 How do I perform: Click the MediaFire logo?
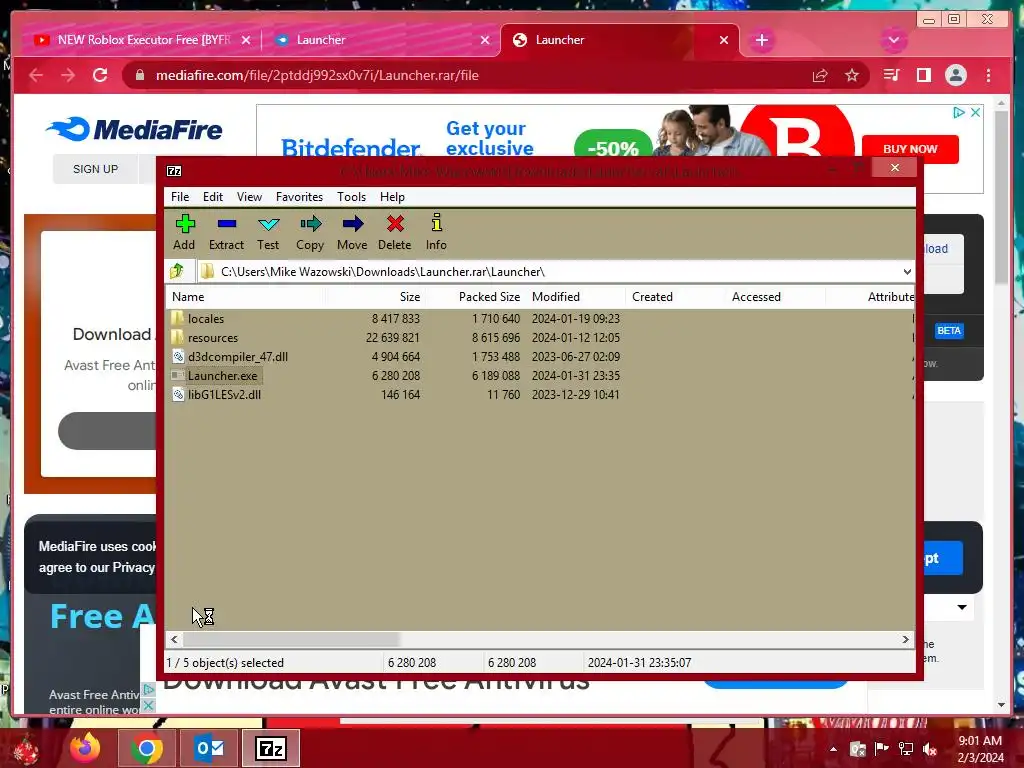click(x=134, y=129)
